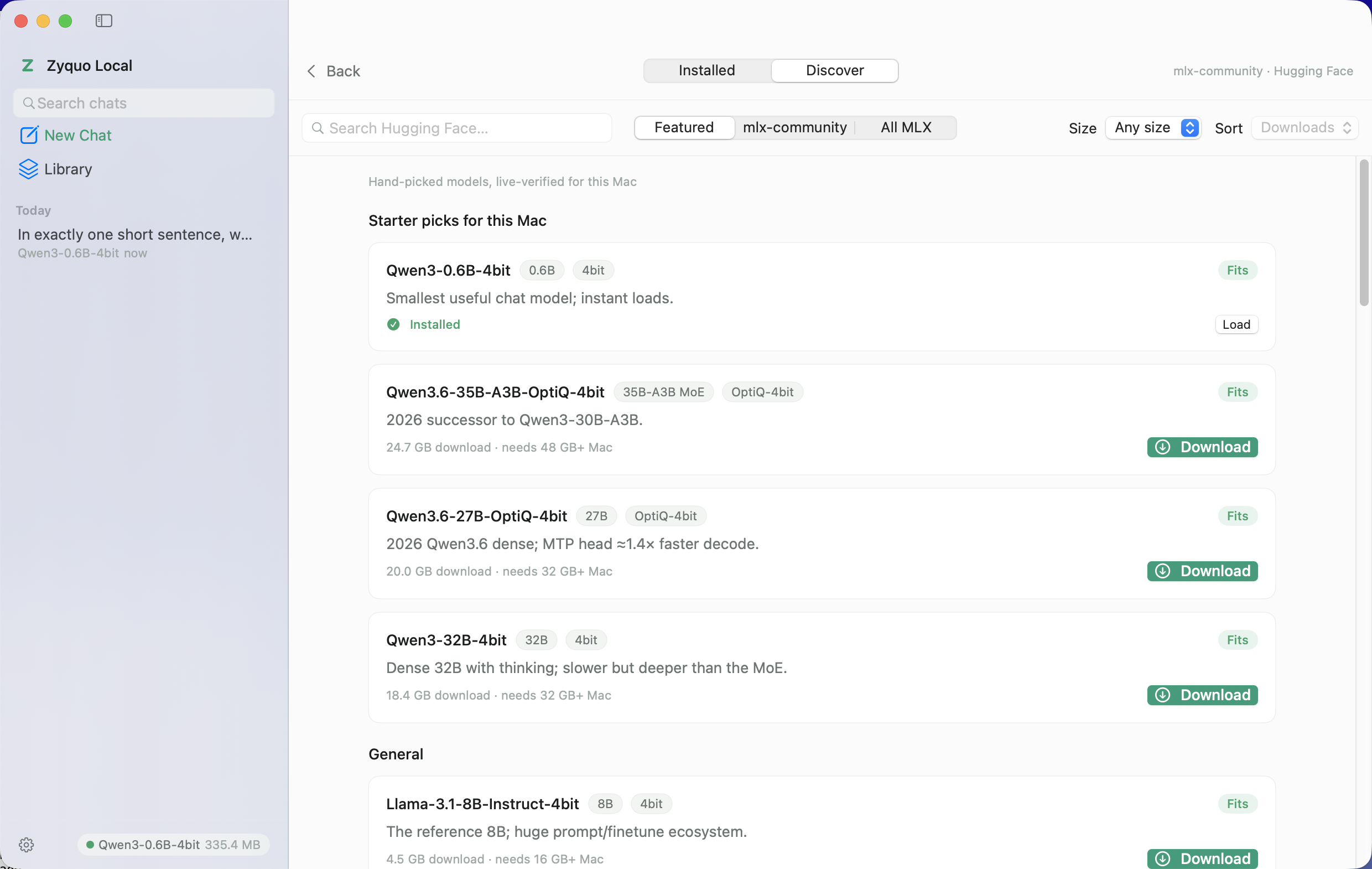
Task: Click the Qwen3-32B-4bit model title
Action: click(x=446, y=640)
